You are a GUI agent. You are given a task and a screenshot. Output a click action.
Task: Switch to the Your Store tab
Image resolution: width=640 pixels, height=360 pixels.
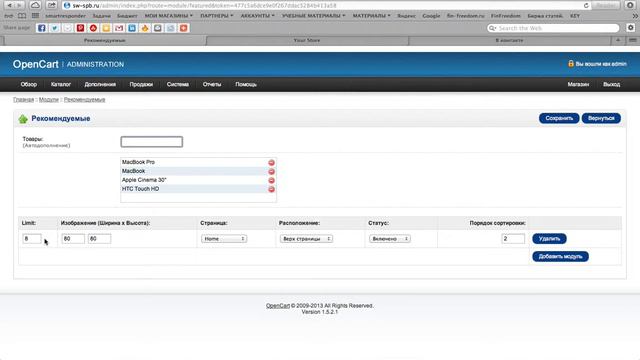tap(307, 40)
